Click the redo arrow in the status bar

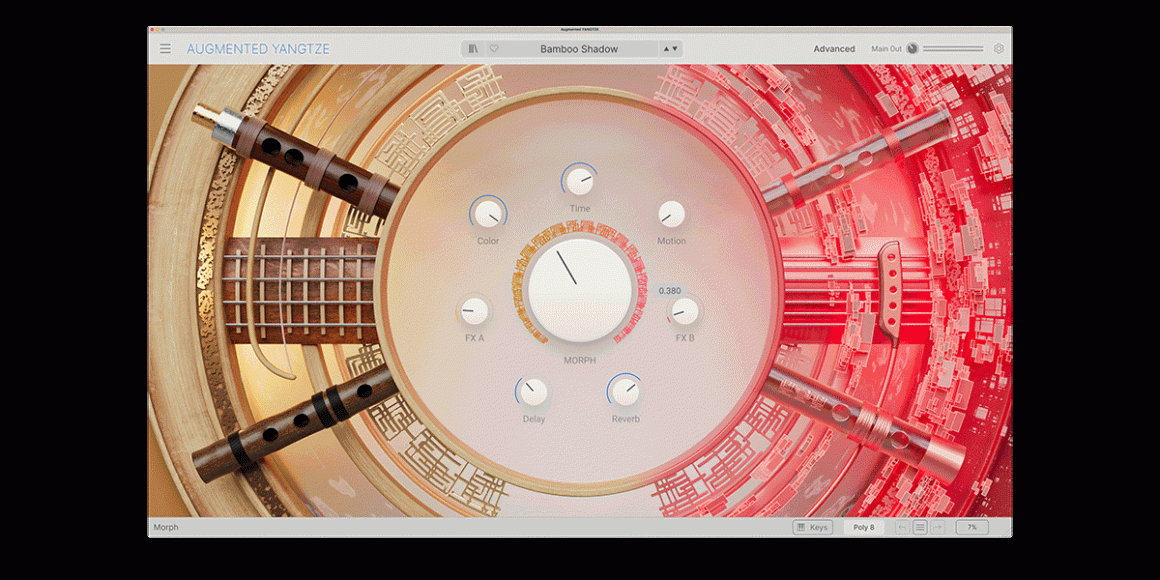938,527
